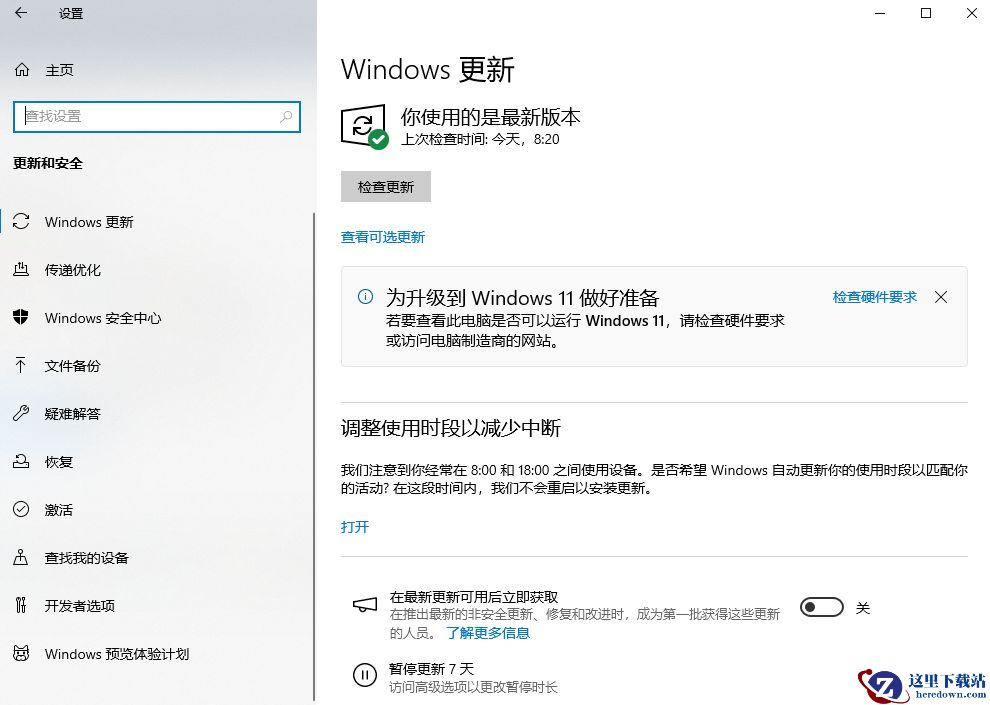Toggle 在最新更新可用后立即获取 switch on
Screen dimensions: 990x705
tap(821, 607)
